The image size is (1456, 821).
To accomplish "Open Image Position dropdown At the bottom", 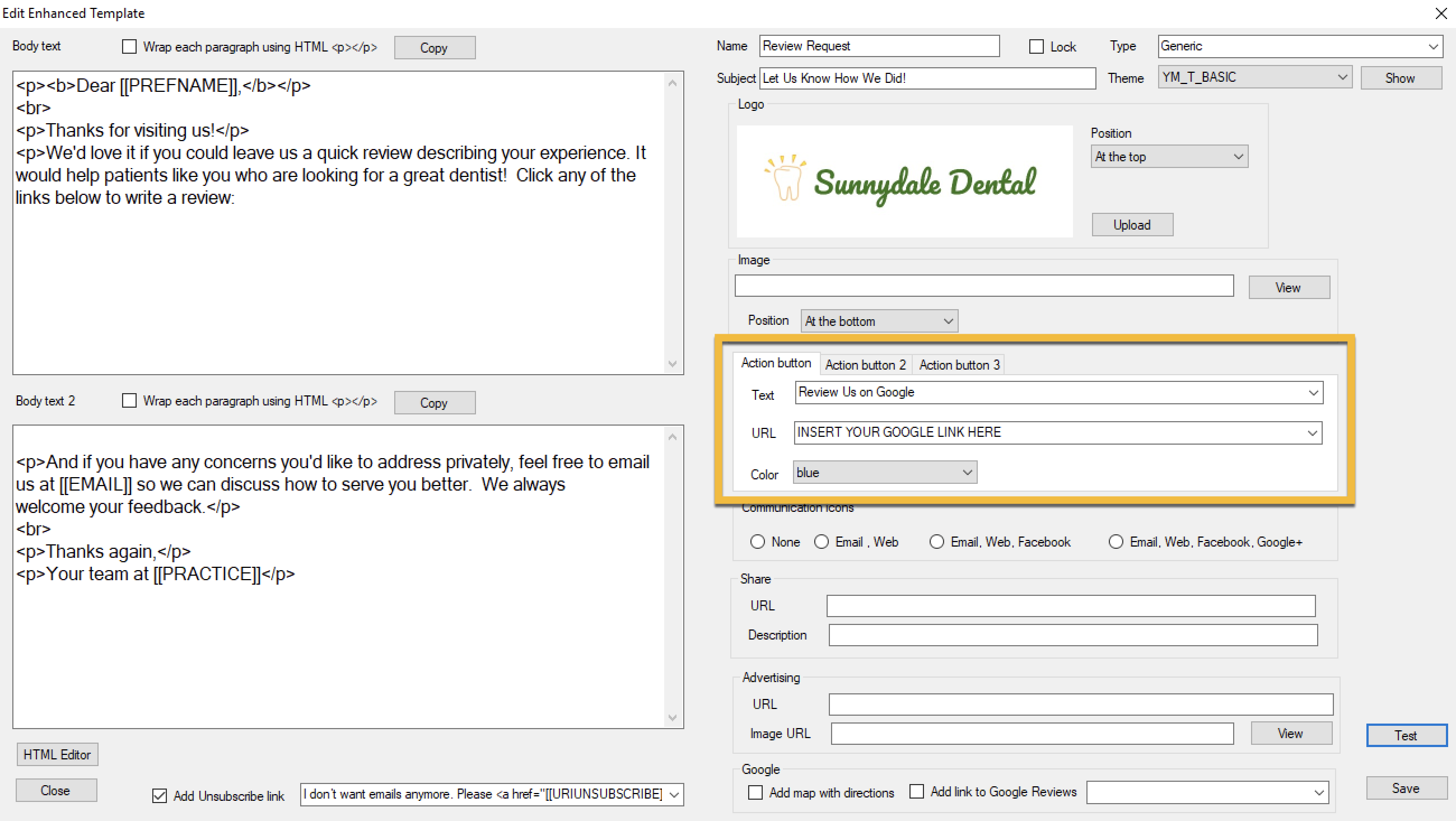I will tap(878, 321).
